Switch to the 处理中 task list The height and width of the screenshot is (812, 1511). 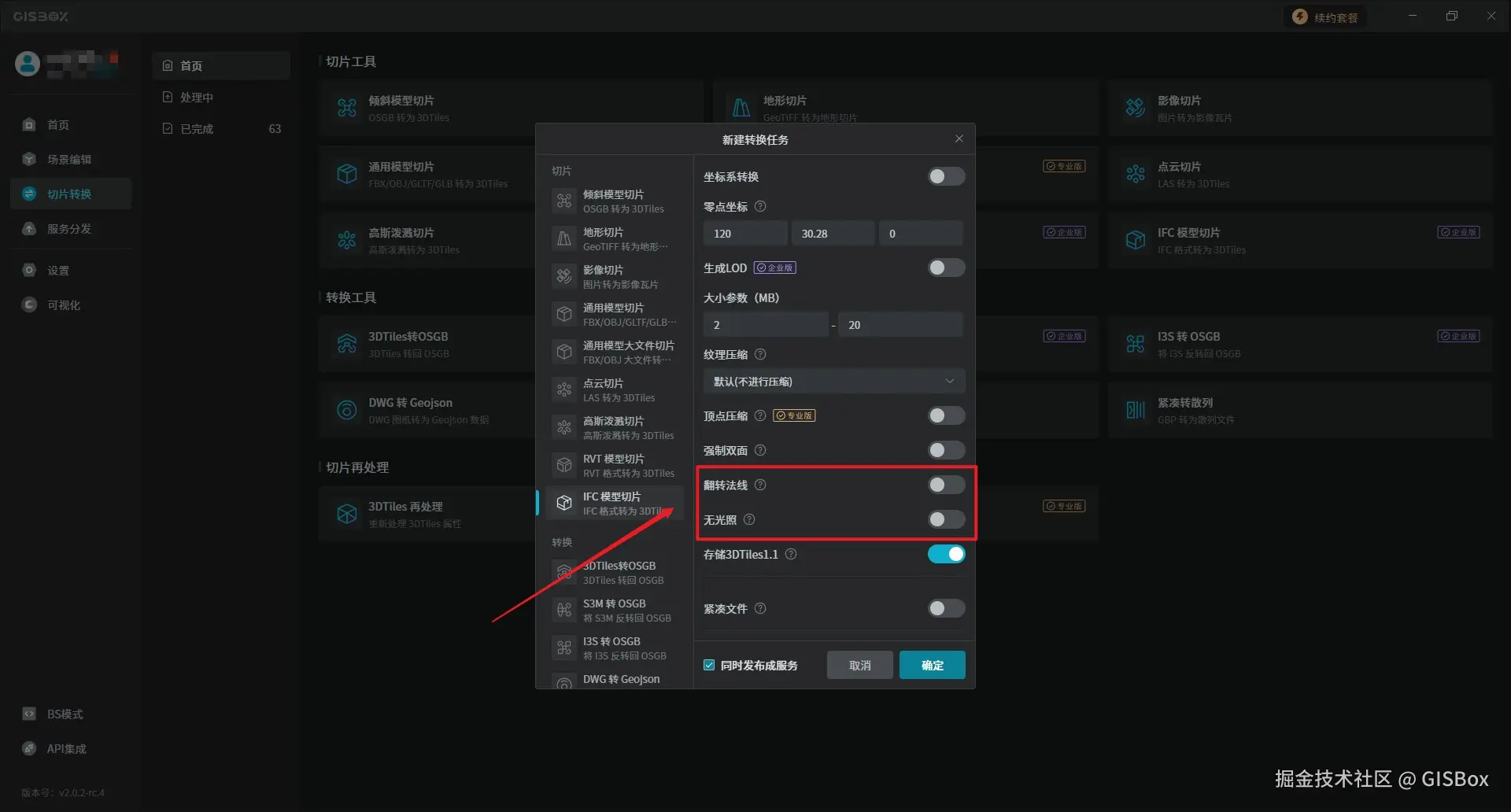point(221,98)
